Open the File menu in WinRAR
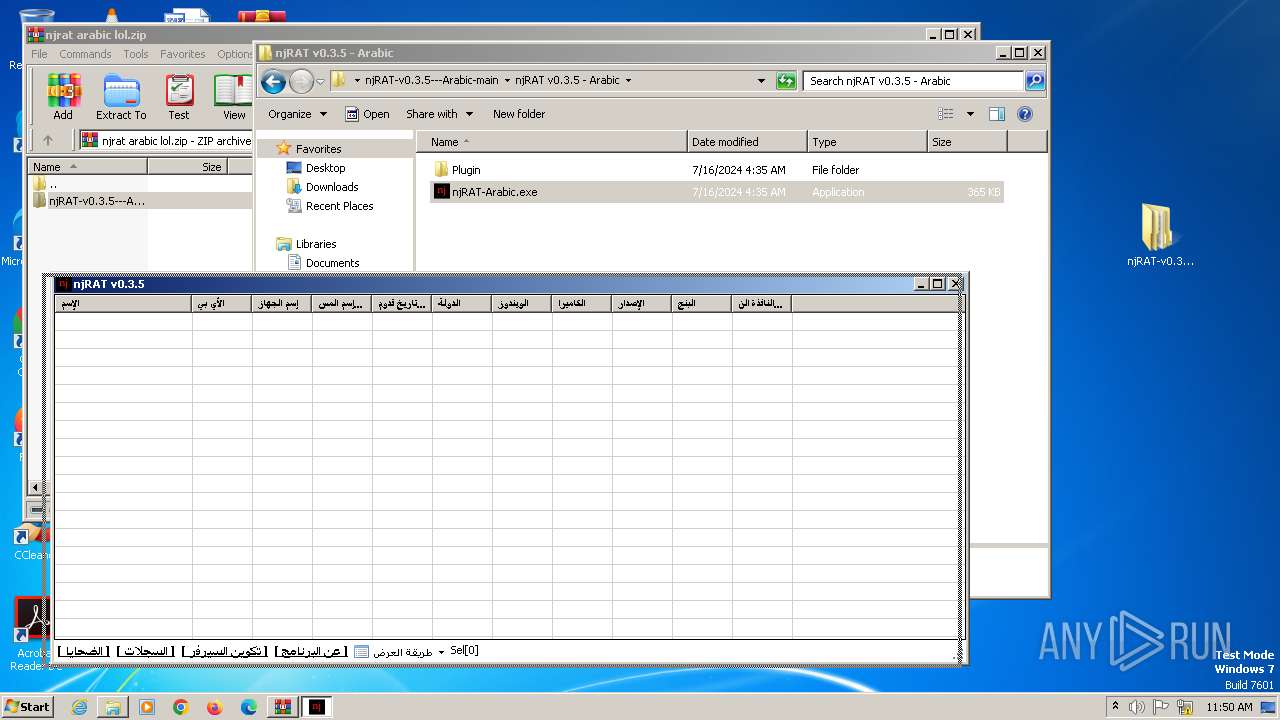This screenshot has width=1280, height=720. pyautogui.click(x=39, y=54)
